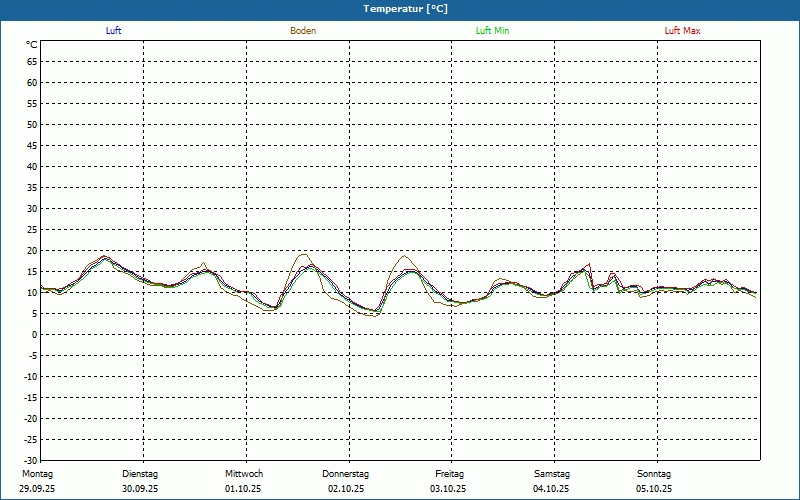800x500 pixels.
Task: Click the -15 y-axis value
Action: (x=31, y=397)
